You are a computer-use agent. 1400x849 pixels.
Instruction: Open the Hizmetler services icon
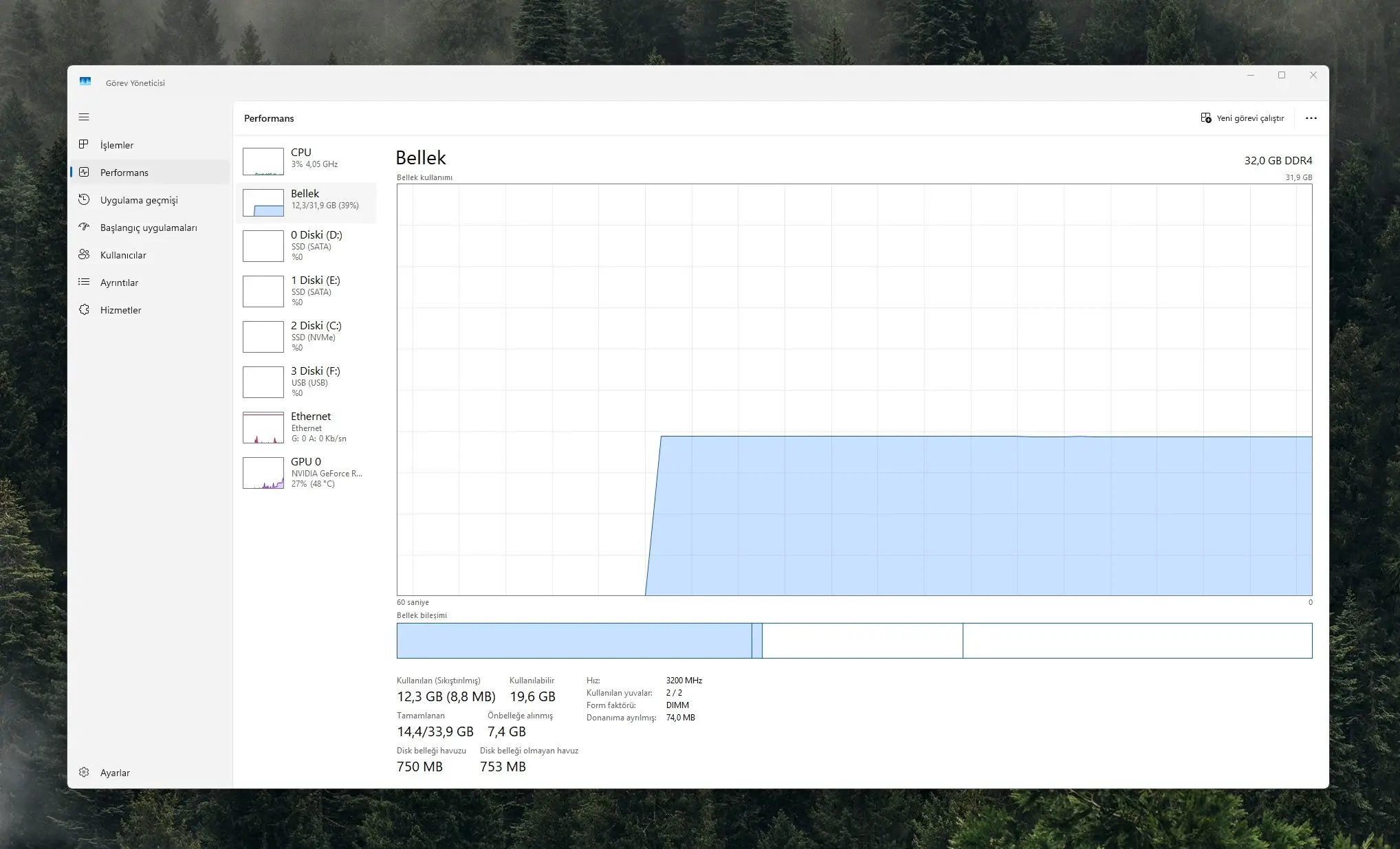point(84,309)
